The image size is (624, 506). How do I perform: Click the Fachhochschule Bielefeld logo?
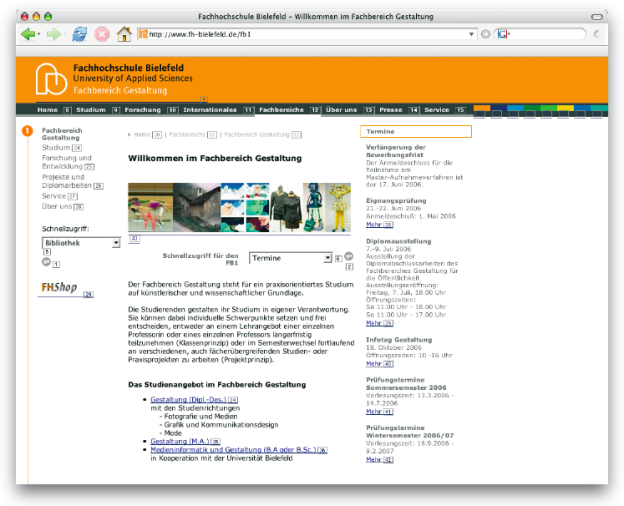coord(51,79)
